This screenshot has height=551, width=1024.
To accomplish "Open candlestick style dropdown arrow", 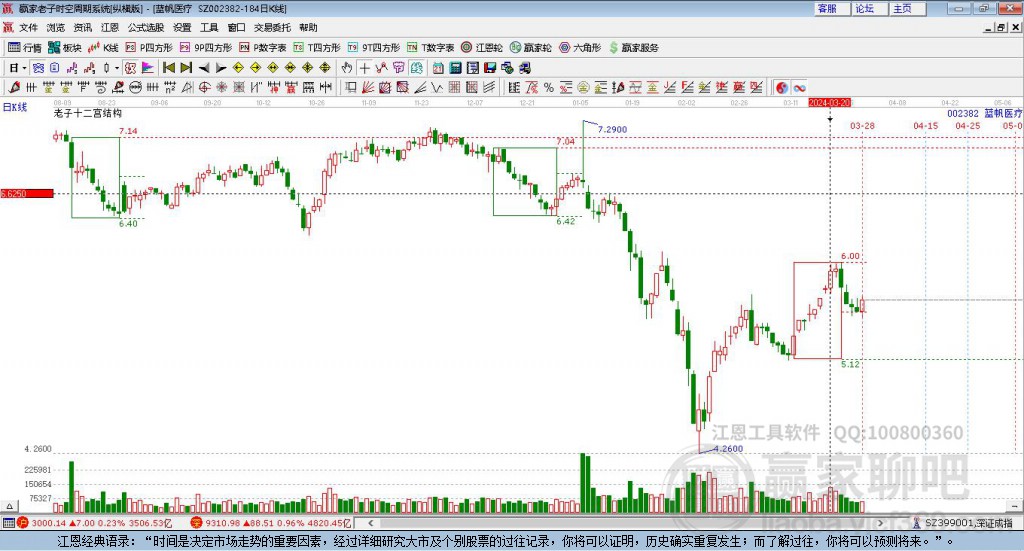I will pyautogui.click(x=117, y=68).
